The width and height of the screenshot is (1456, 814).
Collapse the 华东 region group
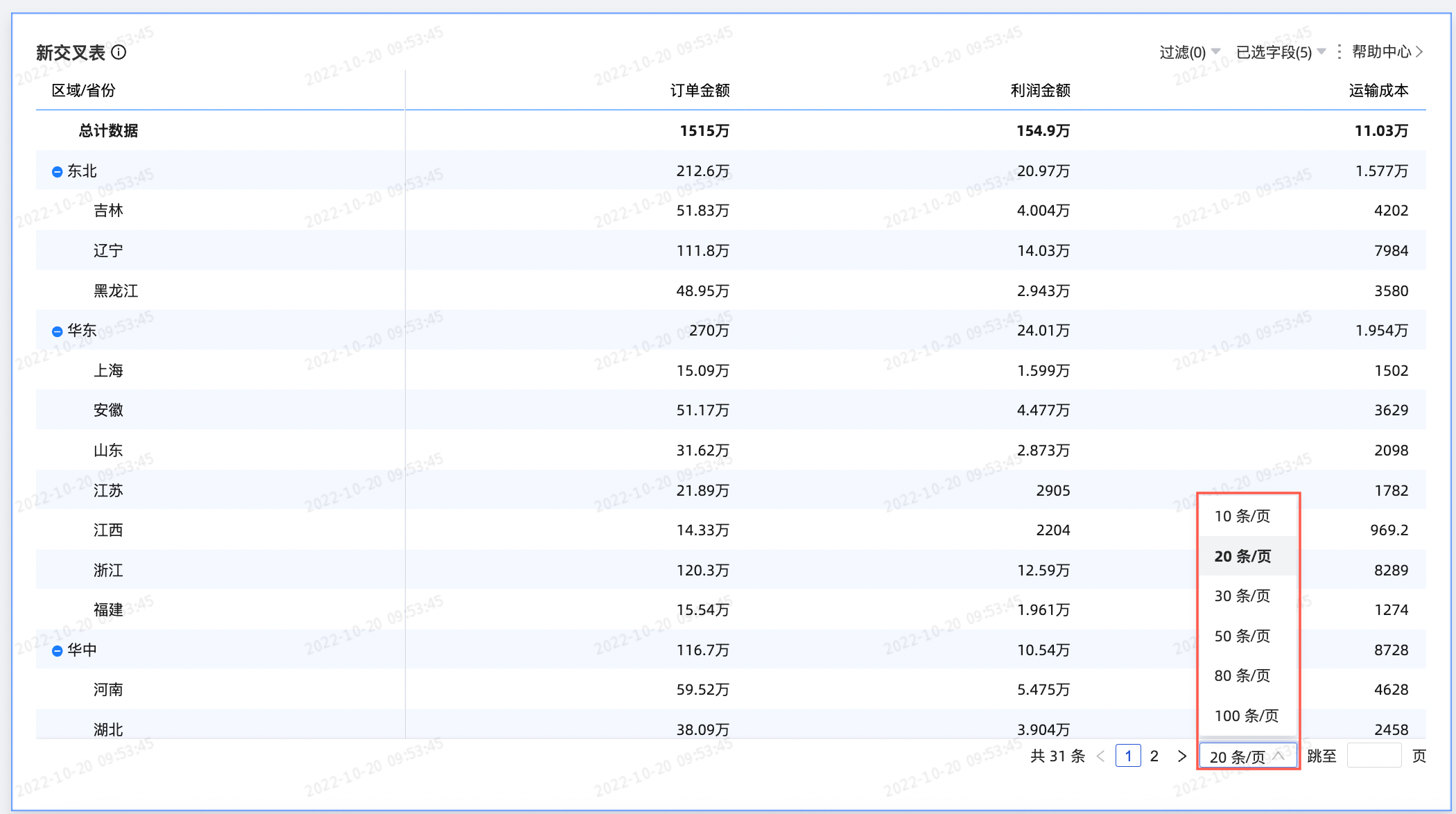[58, 331]
